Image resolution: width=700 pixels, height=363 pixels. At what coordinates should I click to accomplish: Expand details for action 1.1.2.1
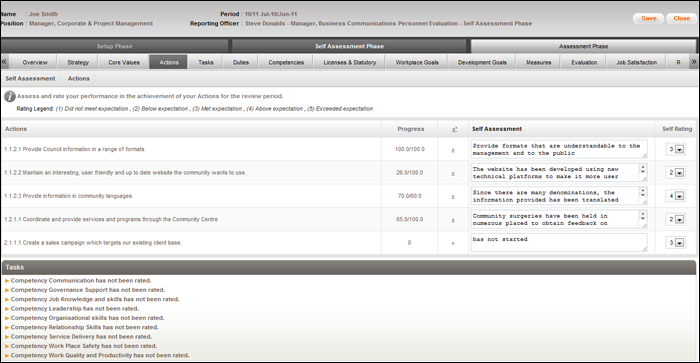(453, 150)
